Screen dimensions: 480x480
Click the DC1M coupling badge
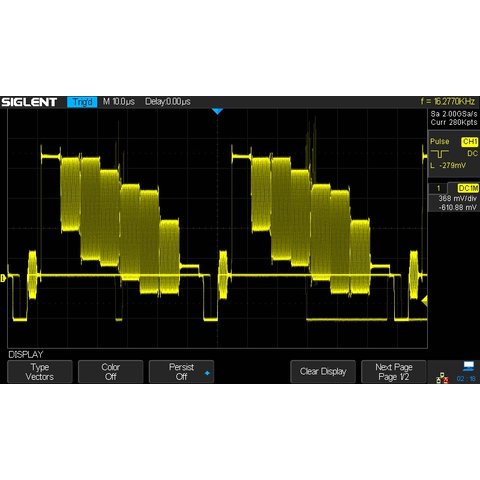click(x=468, y=188)
